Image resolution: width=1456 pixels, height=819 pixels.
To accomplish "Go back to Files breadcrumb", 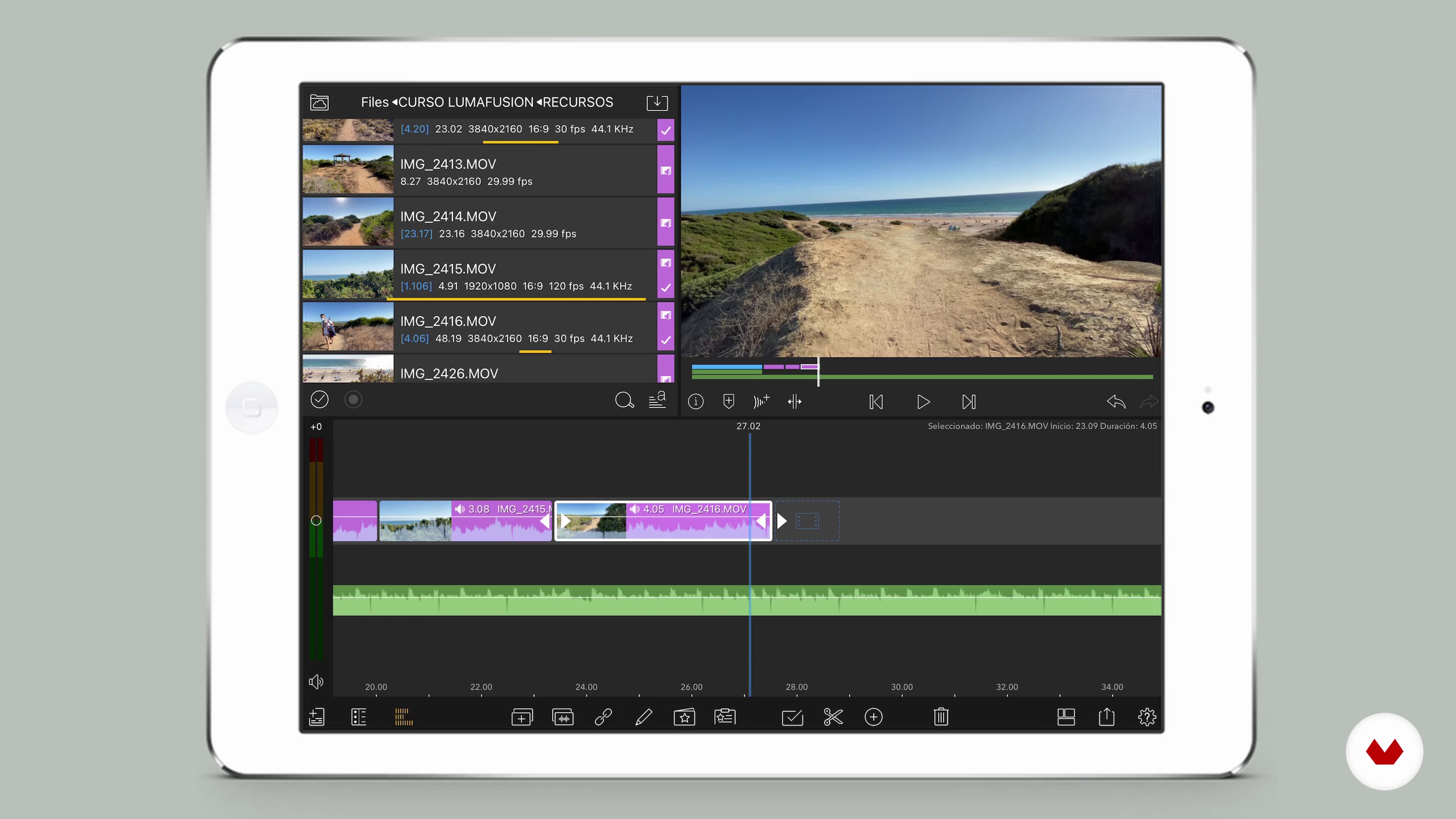I will (x=374, y=102).
